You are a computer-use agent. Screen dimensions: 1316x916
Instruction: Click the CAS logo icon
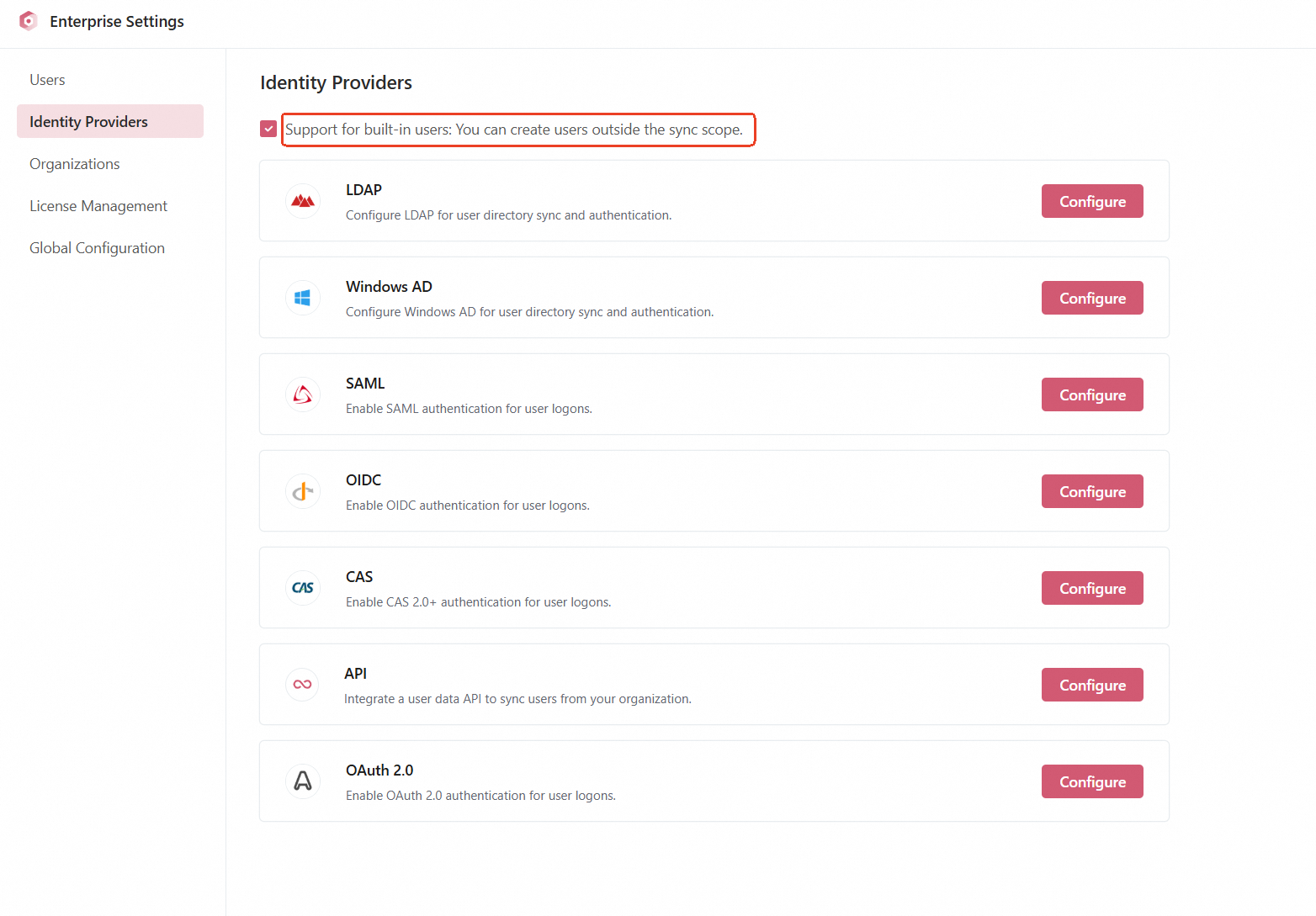pyautogui.click(x=303, y=588)
